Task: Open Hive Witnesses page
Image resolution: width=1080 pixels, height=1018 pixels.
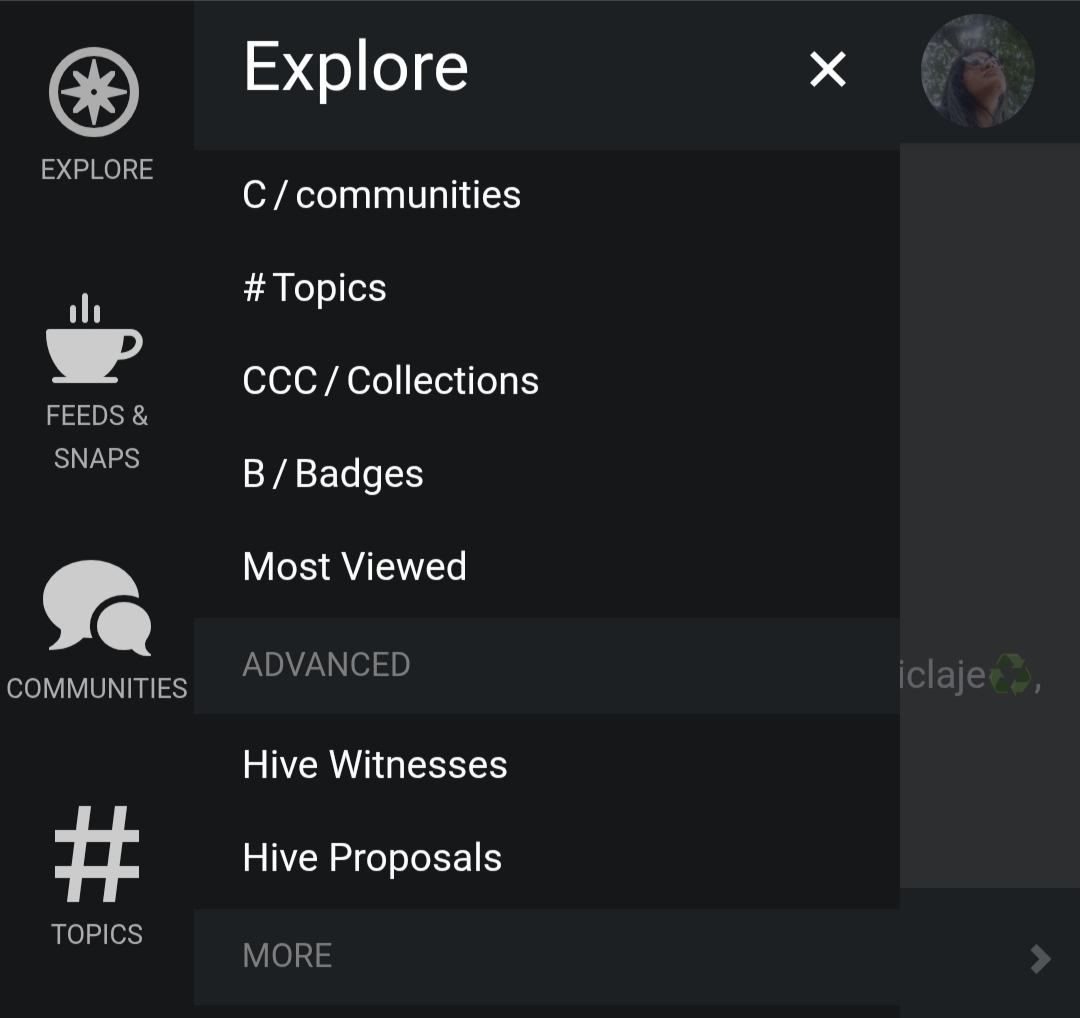Action: tap(375, 765)
